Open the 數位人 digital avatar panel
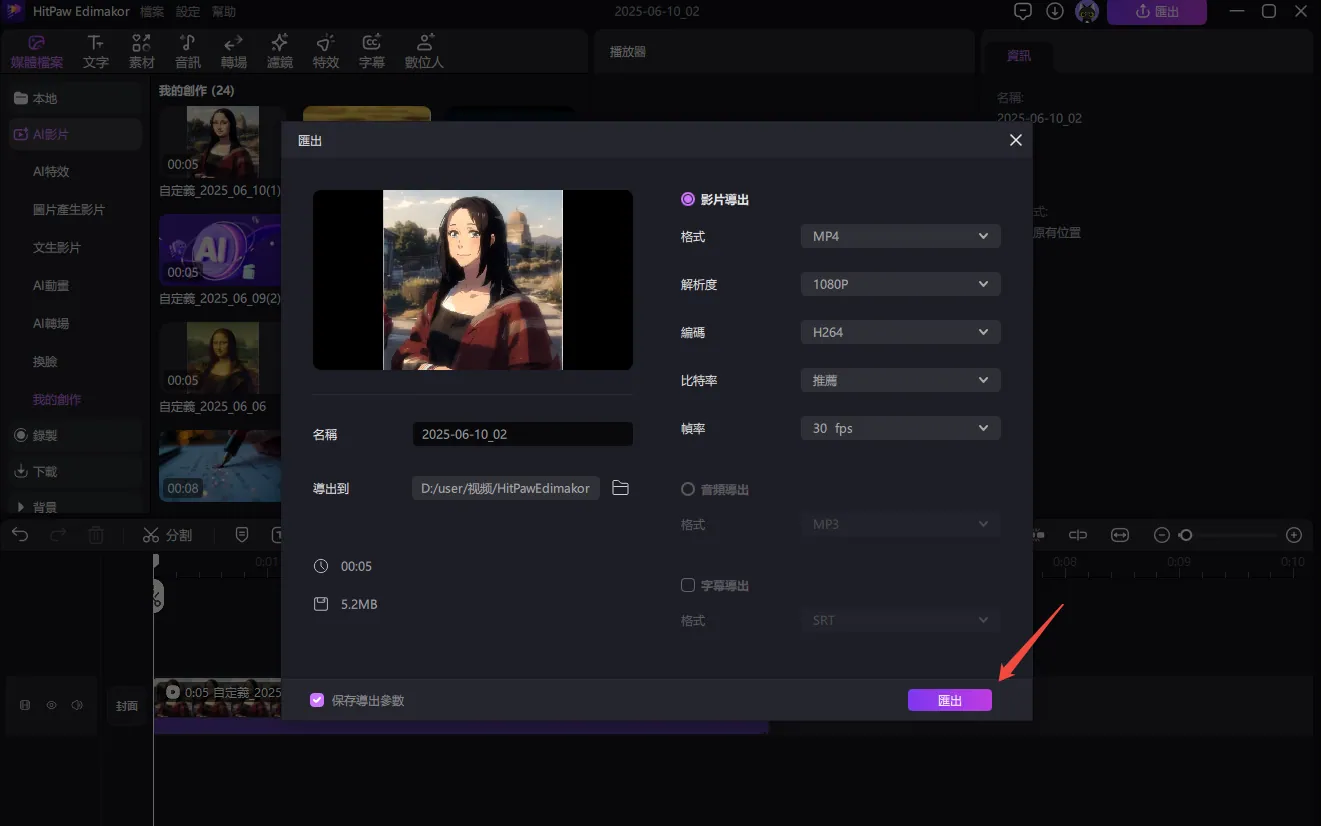 point(425,52)
